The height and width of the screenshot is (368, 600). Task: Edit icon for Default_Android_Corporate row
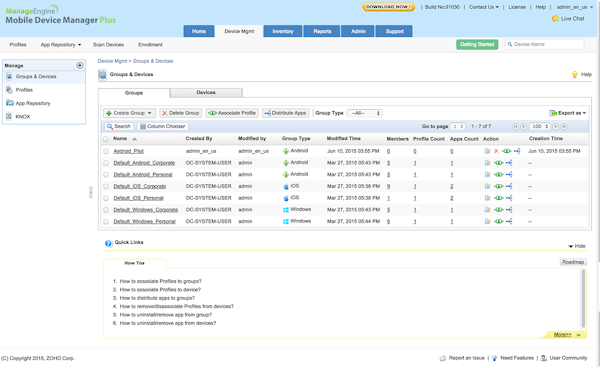pos(488,163)
